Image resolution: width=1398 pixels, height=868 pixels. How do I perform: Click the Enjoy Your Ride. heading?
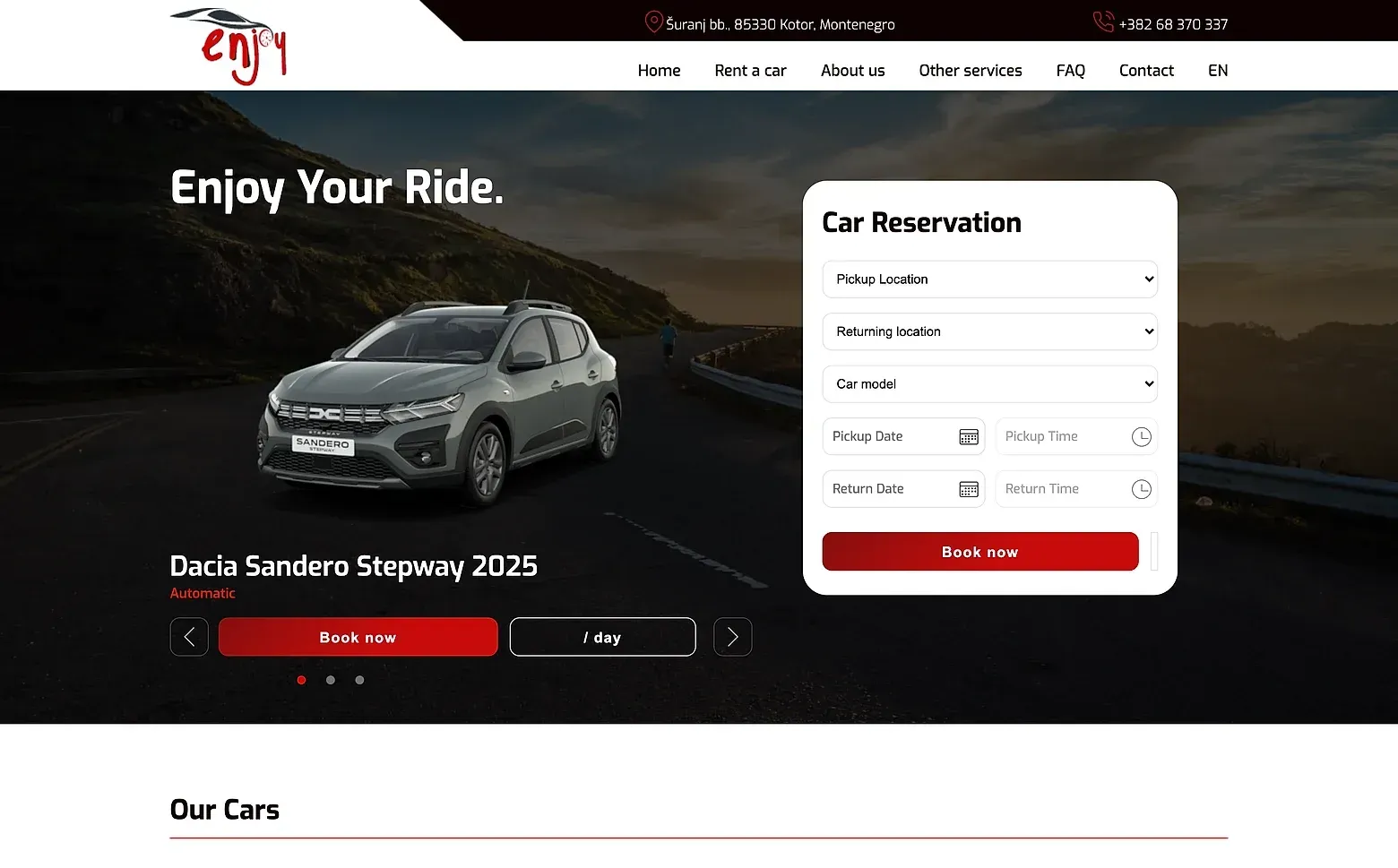(x=337, y=189)
